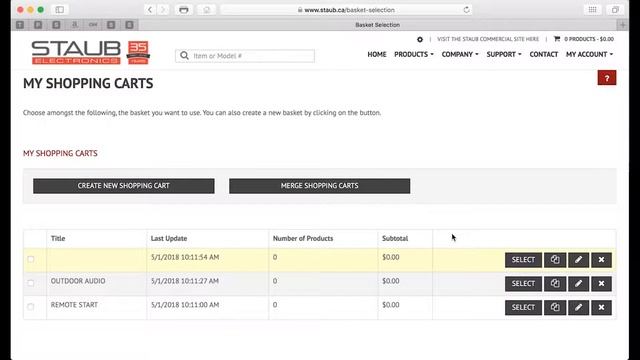Click date 5/1/2018 10:11:27 AM
The image size is (640, 360).
(185, 281)
